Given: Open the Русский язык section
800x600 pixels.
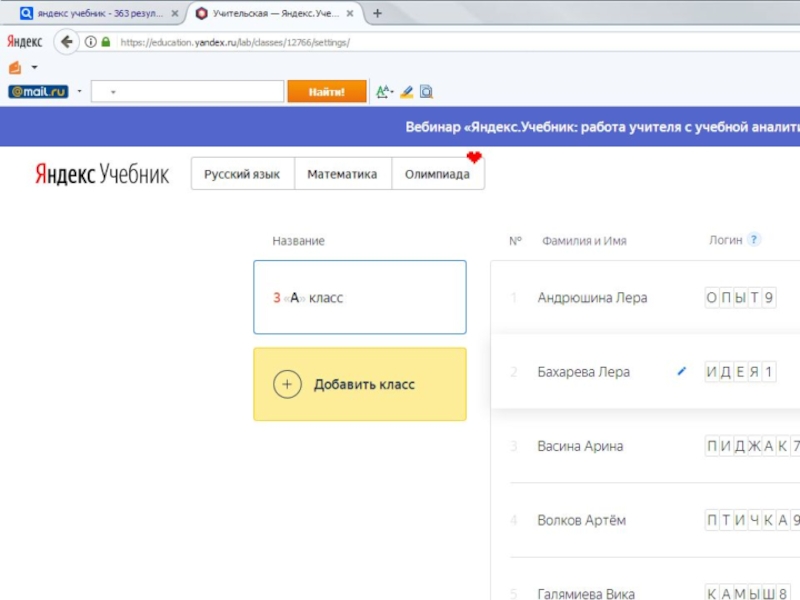Looking at the screenshot, I should 242,174.
